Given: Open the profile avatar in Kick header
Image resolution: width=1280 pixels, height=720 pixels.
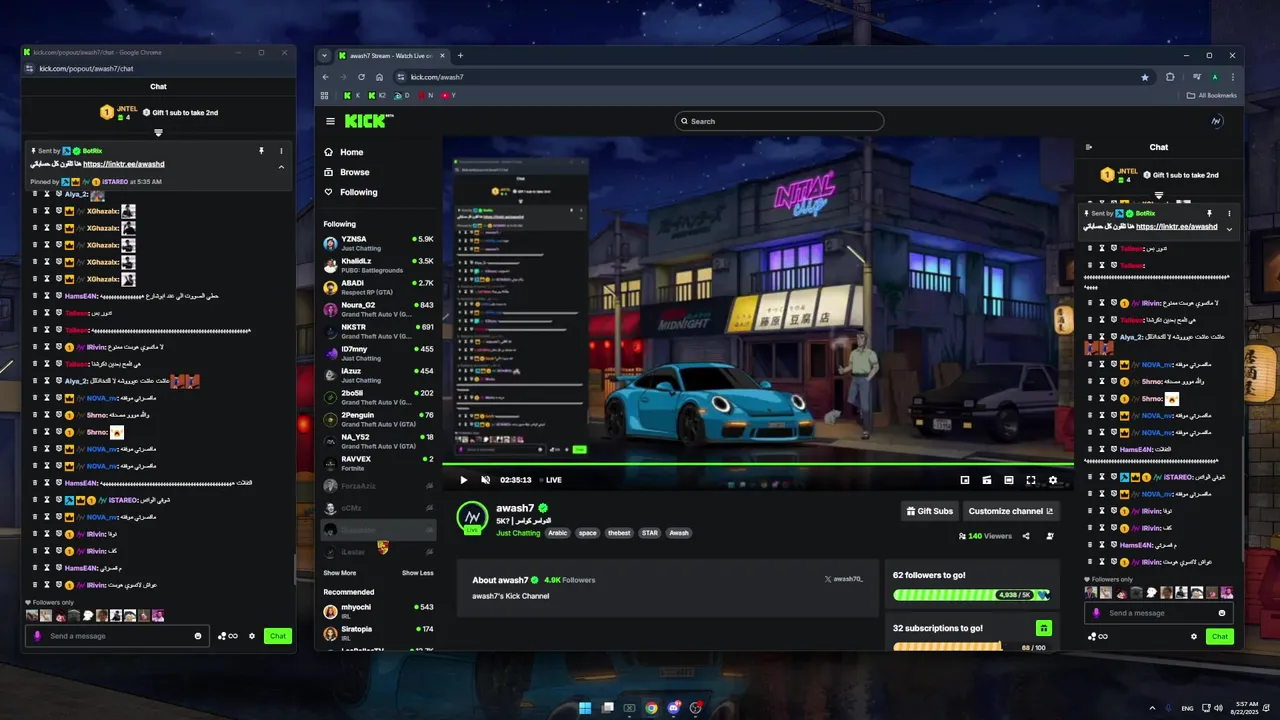Looking at the screenshot, I should click(x=1217, y=121).
